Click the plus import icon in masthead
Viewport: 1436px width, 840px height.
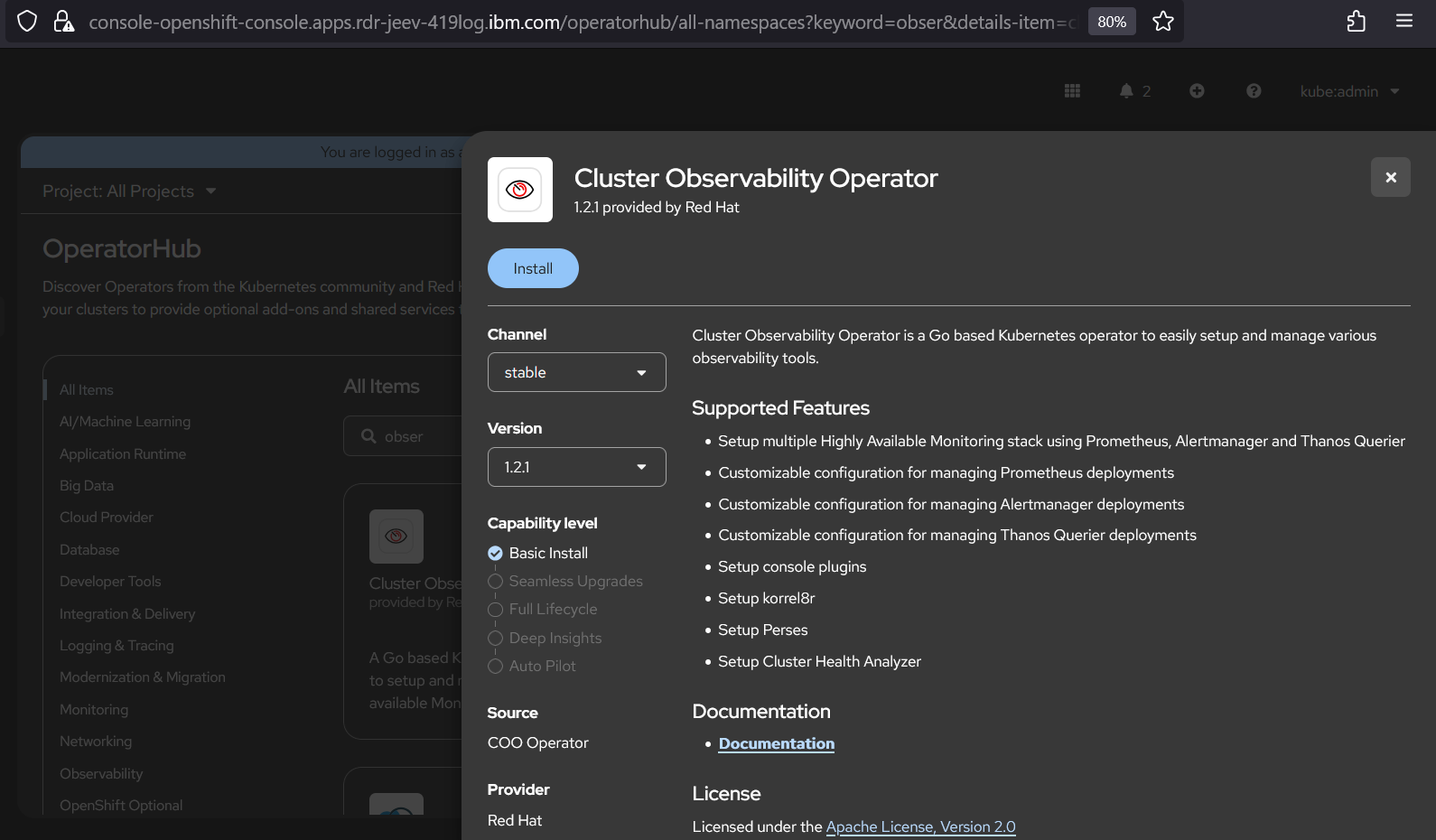click(1197, 90)
